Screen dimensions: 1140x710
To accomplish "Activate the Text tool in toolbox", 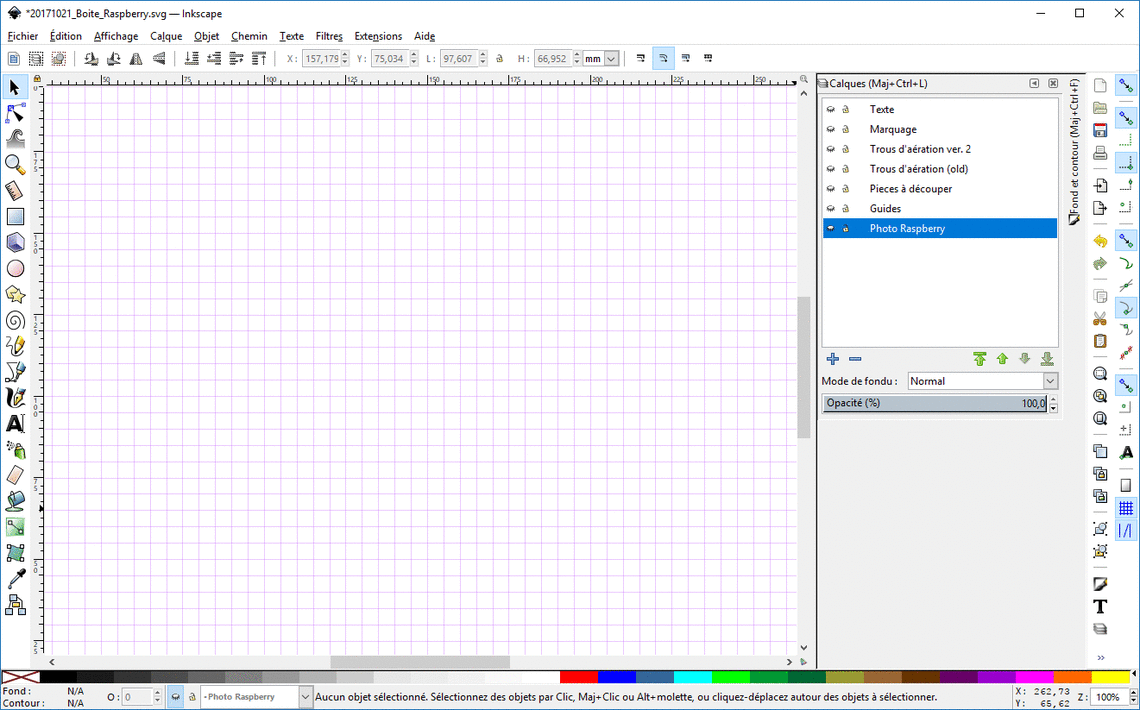I will tap(15, 424).
